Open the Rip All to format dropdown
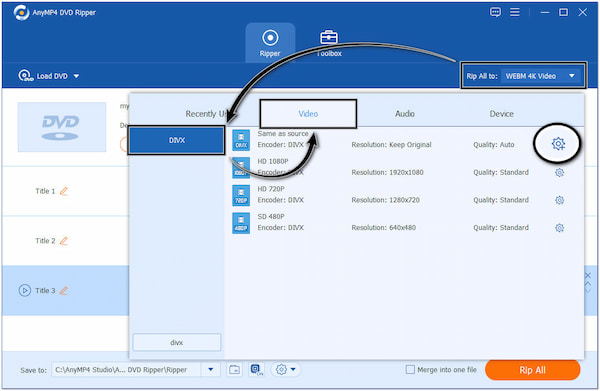Screen dimensions: 600x391 [x=540, y=76]
